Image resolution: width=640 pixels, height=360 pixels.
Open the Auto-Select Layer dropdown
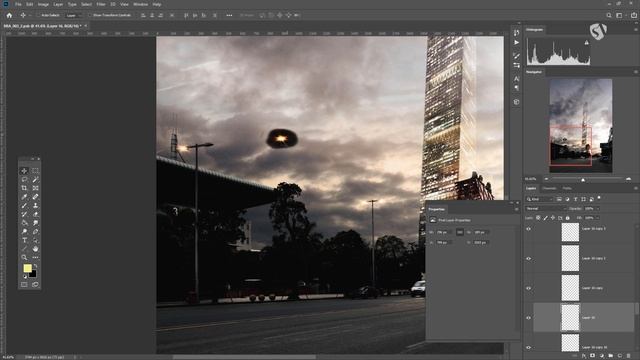click(x=73, y=15)
